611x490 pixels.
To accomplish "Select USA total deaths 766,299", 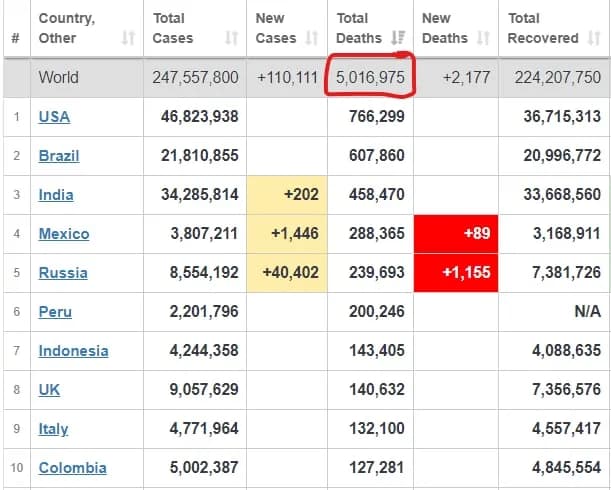I will point(377,116).
